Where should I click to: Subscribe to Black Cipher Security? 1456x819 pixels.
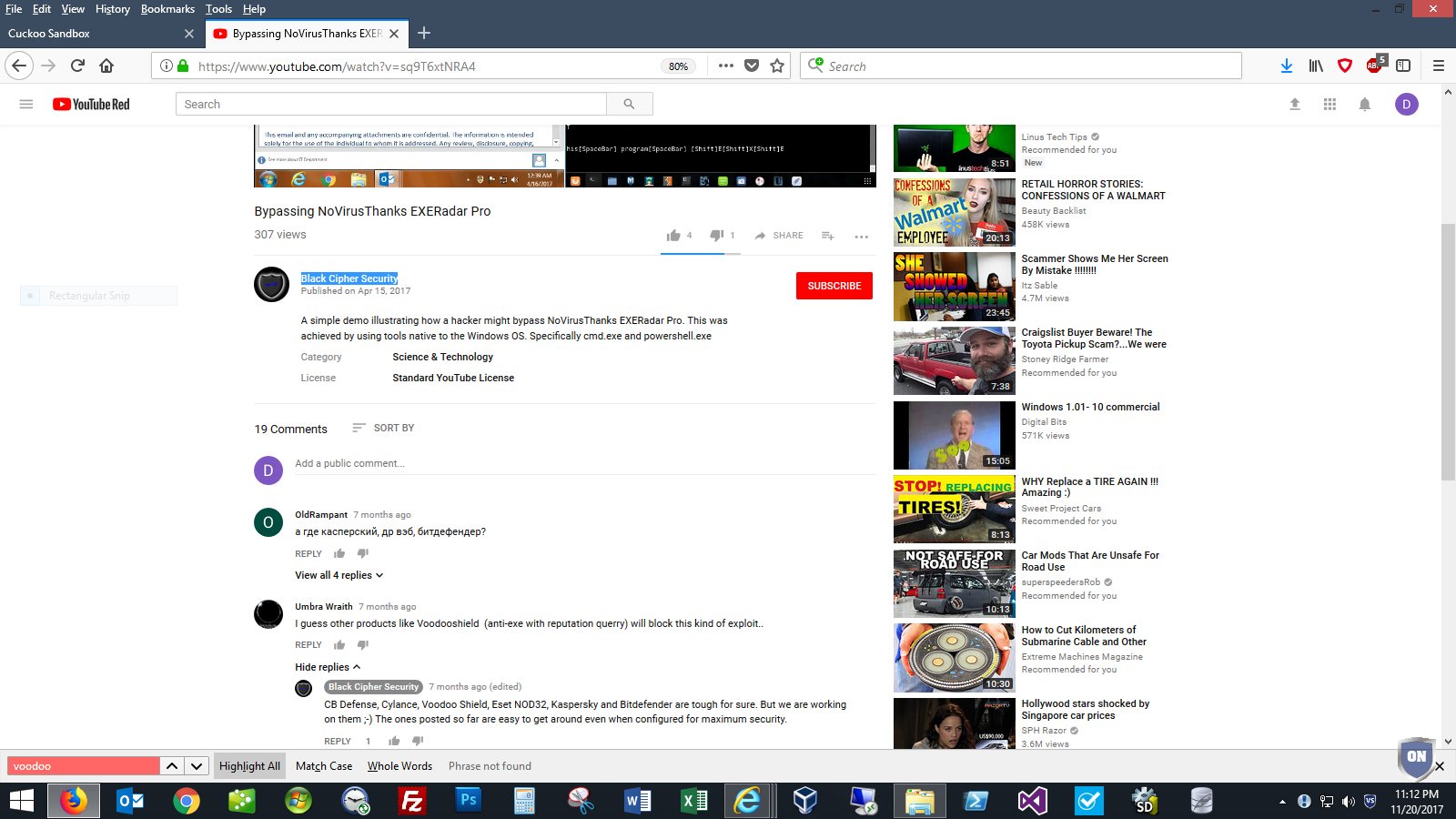(834, 286)
